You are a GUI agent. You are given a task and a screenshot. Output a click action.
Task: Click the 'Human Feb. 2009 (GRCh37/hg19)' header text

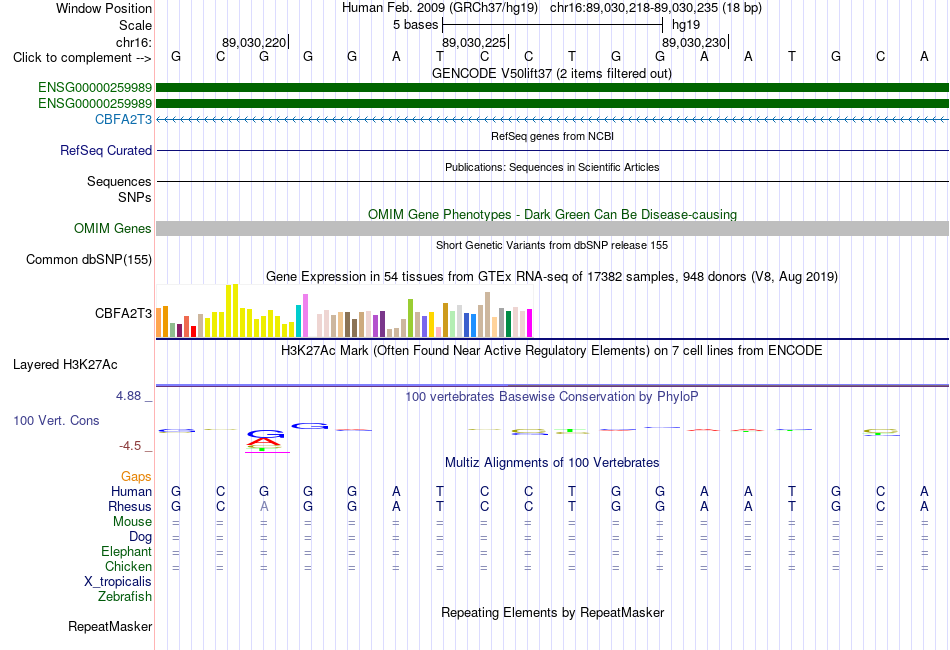tap(440, 8)
